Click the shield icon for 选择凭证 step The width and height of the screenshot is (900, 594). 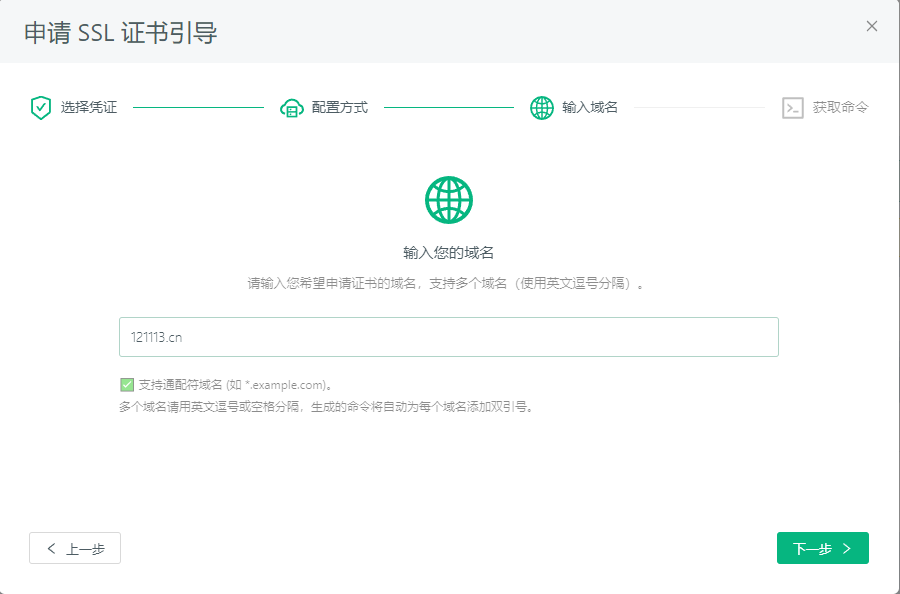(x=40, y=108)
